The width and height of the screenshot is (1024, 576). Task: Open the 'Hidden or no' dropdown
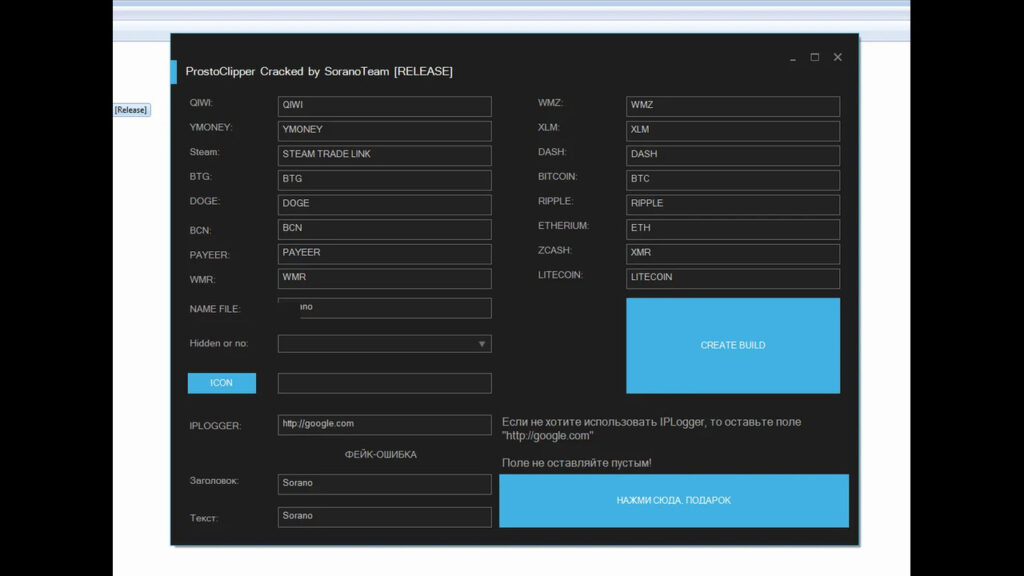[384, 344]
